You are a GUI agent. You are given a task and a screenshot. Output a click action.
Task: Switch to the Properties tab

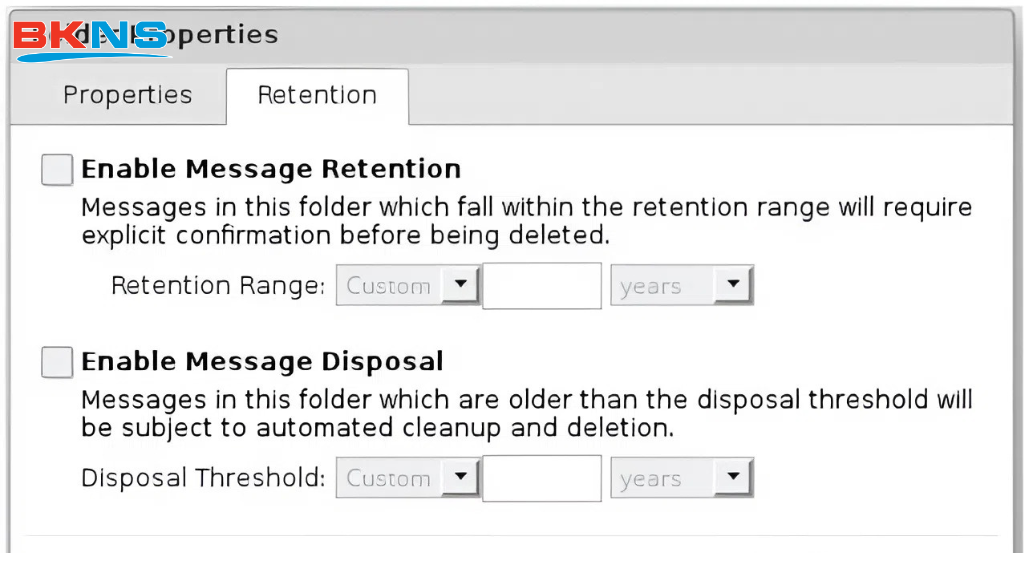pyautogui.click(x=127, y=95)
